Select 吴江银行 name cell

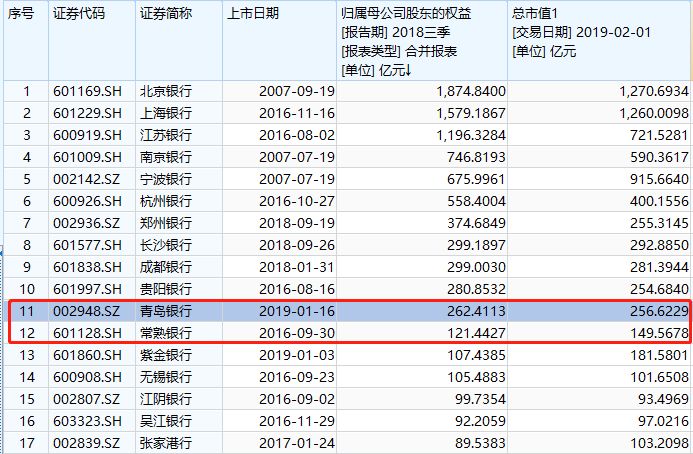click(x=166, y=421)
